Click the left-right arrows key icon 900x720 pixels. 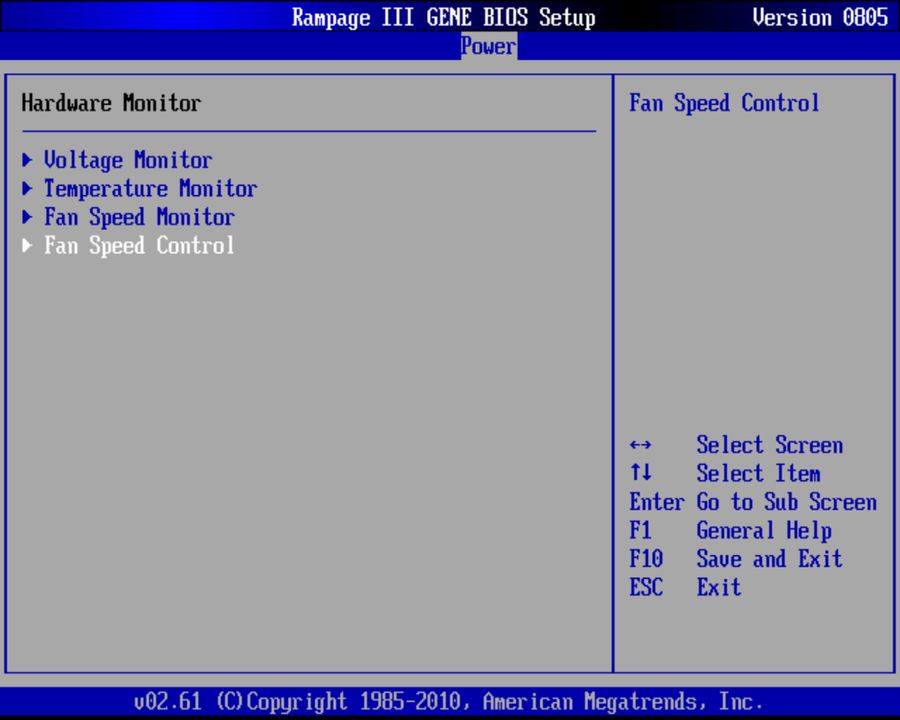641,445
